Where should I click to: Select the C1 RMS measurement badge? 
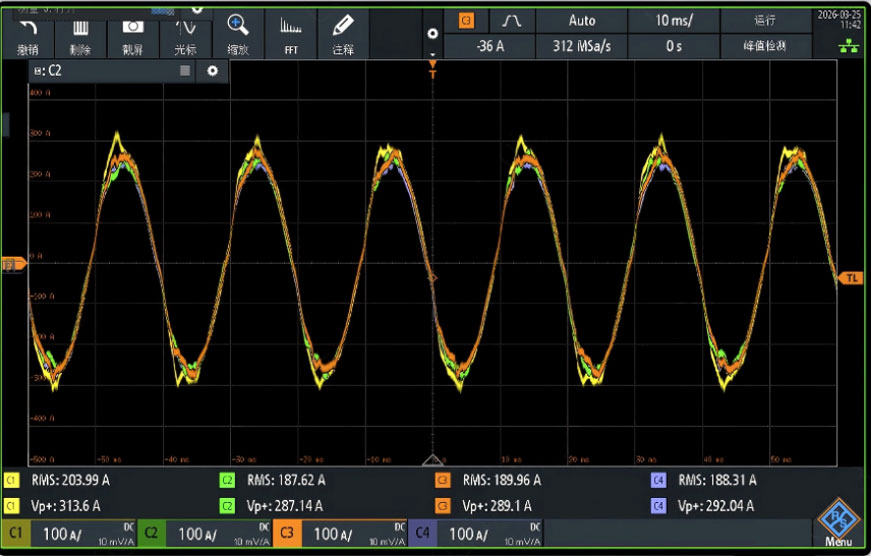pyautogui.click(x=12, y=480)
